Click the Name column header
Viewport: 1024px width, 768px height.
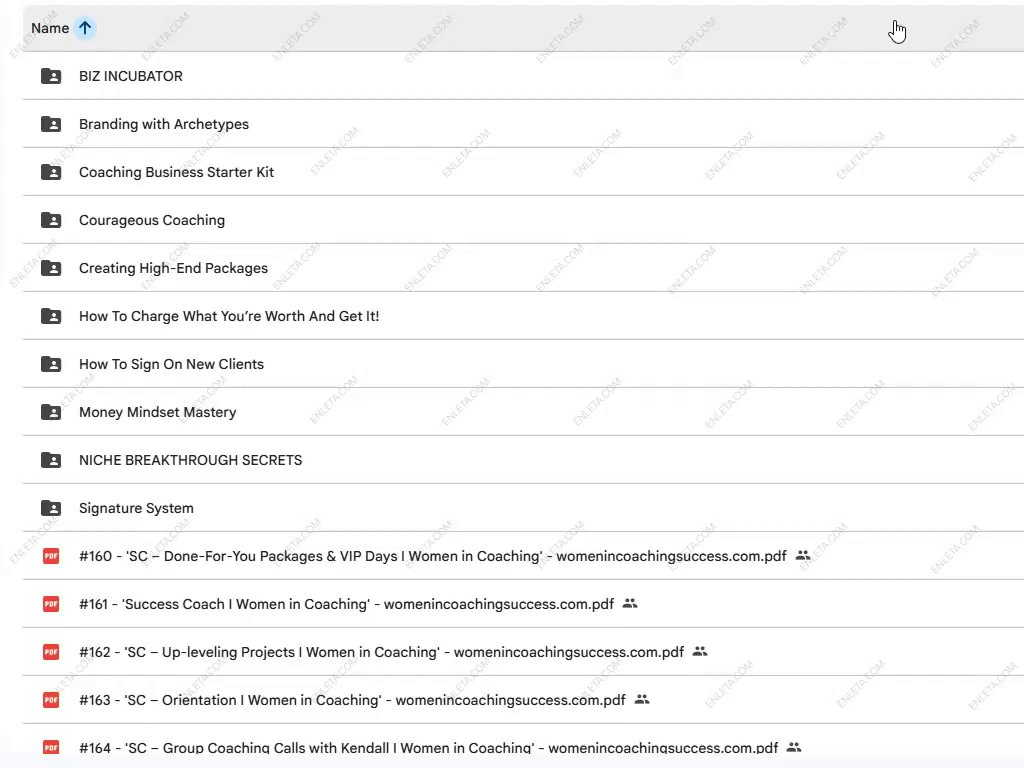click(50, 28)
